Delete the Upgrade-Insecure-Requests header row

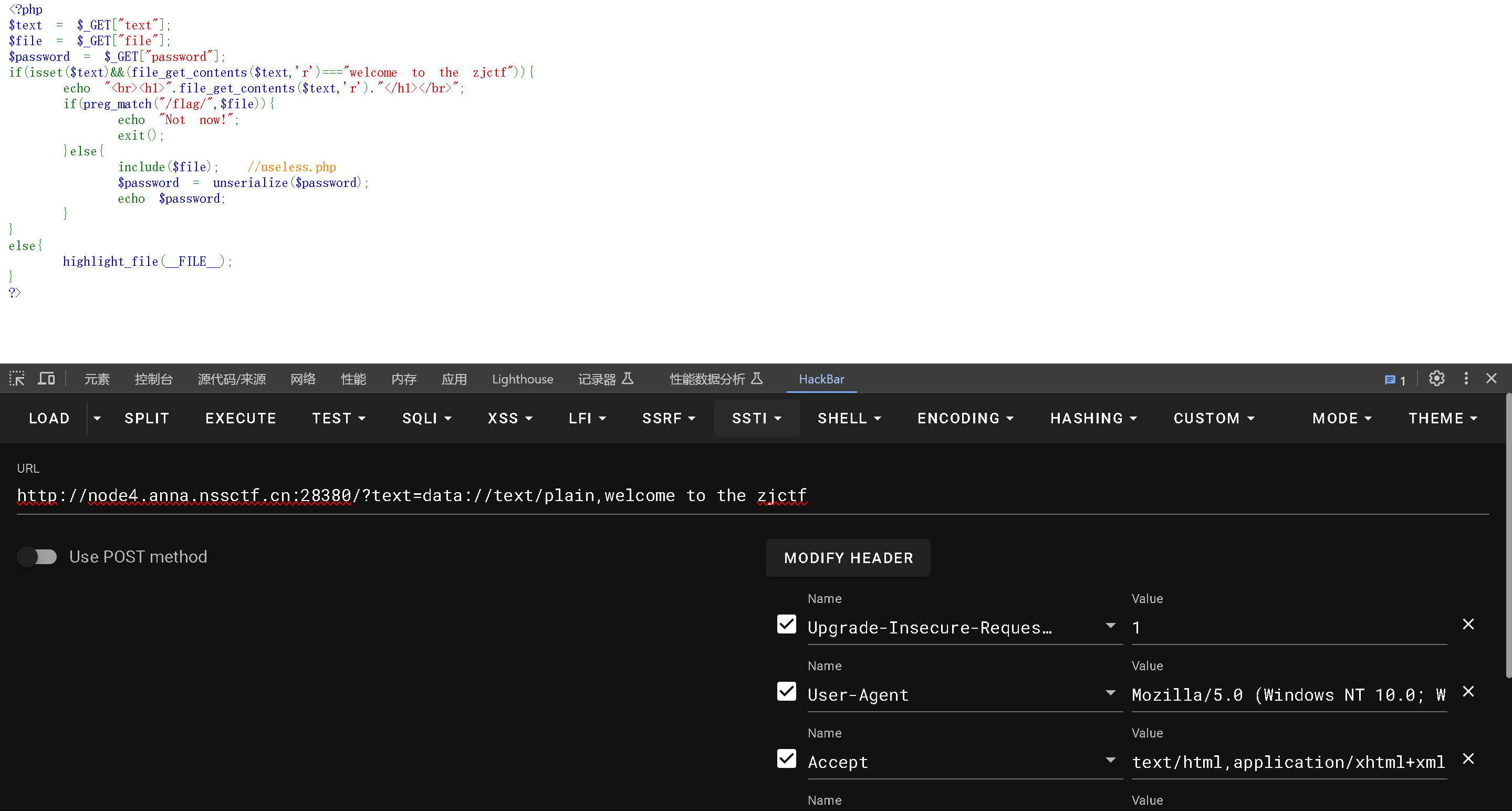(x=1468, y=624)
